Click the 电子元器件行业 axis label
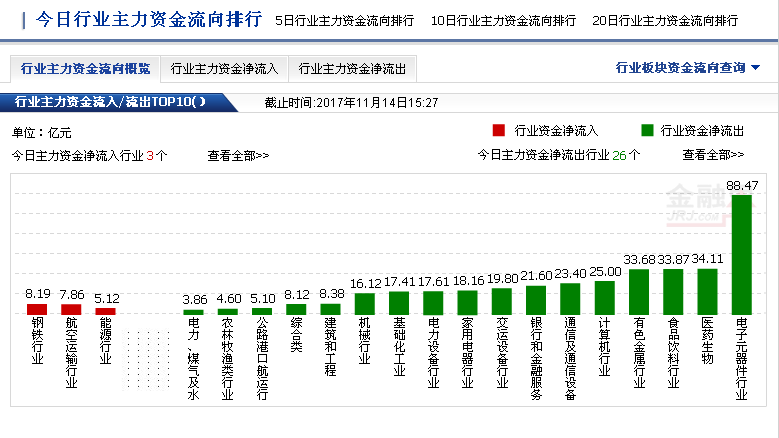Screen dimensions: 779x438 (x=741, y=359)
